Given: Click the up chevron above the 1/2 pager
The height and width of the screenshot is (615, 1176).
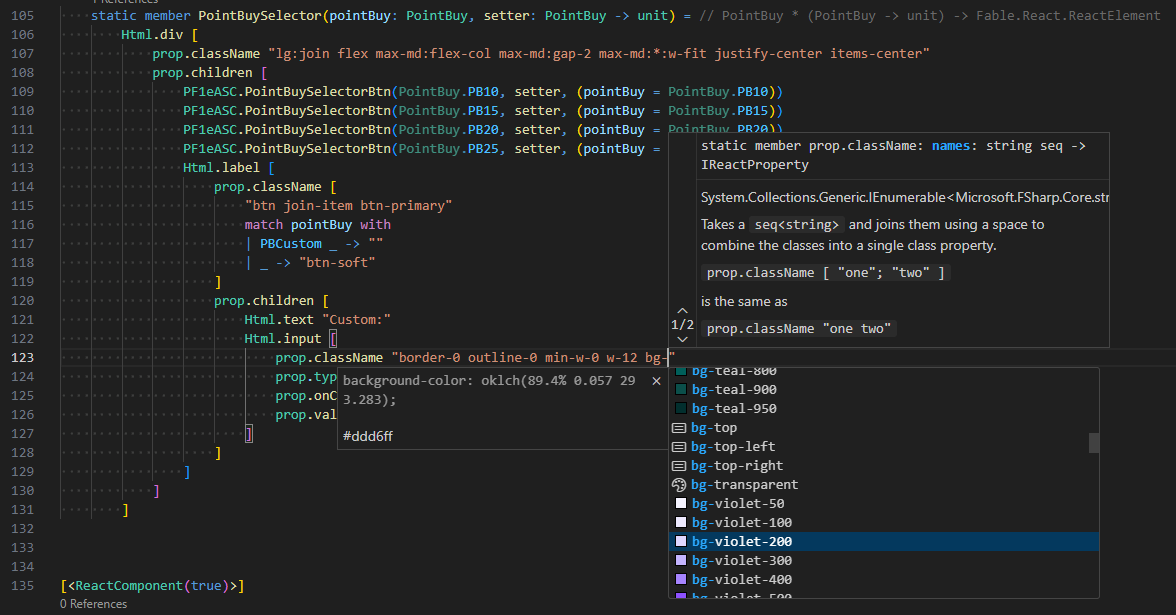Looking at the screenshot, I should [x=682, y=310].
